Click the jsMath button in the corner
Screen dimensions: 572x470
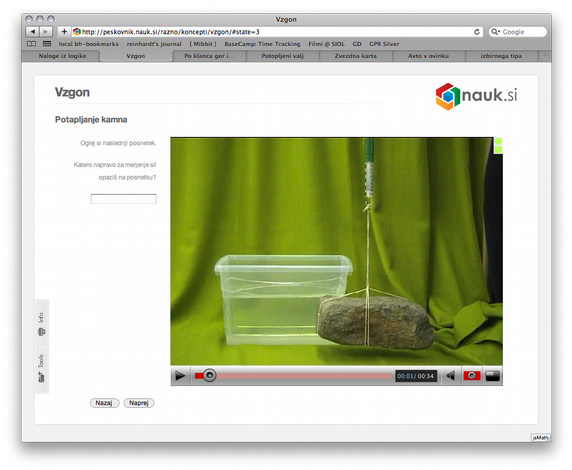[540, 438]
